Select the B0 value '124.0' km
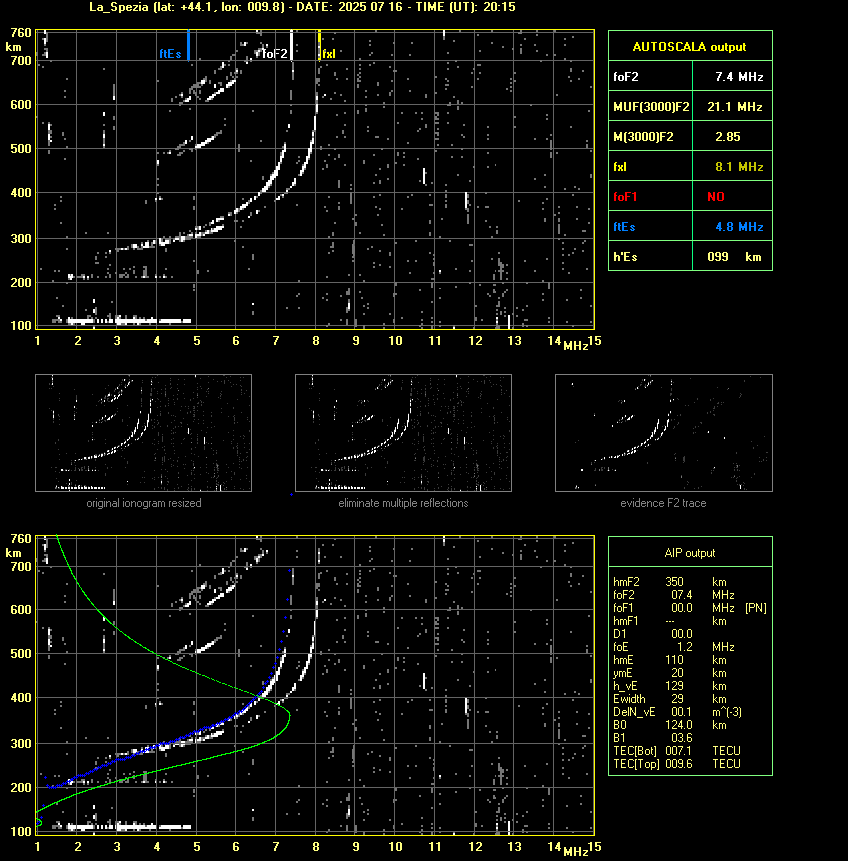The height and width of the screenshot is (861, 848). point(679,725)
